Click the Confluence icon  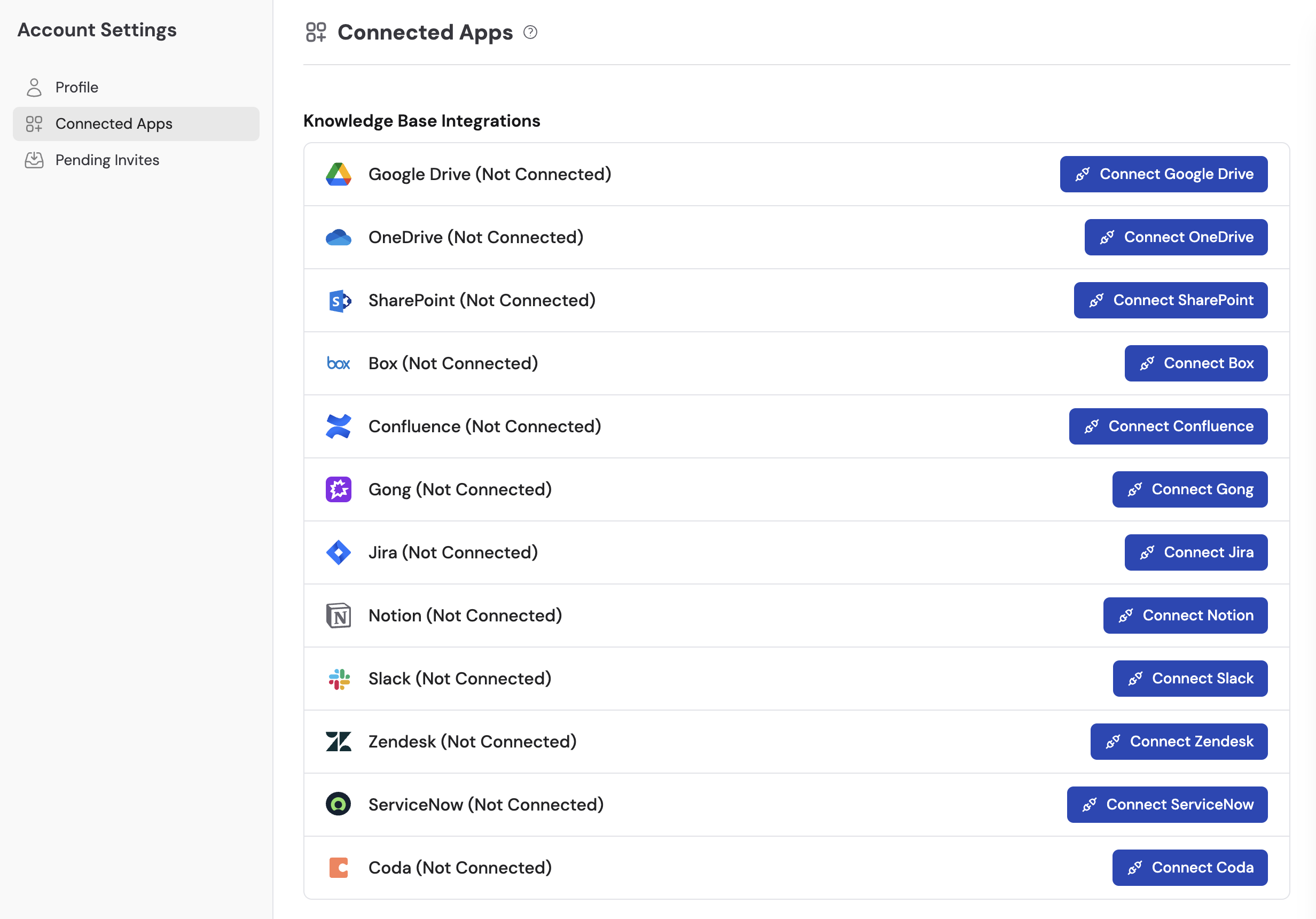coord(338,426)
